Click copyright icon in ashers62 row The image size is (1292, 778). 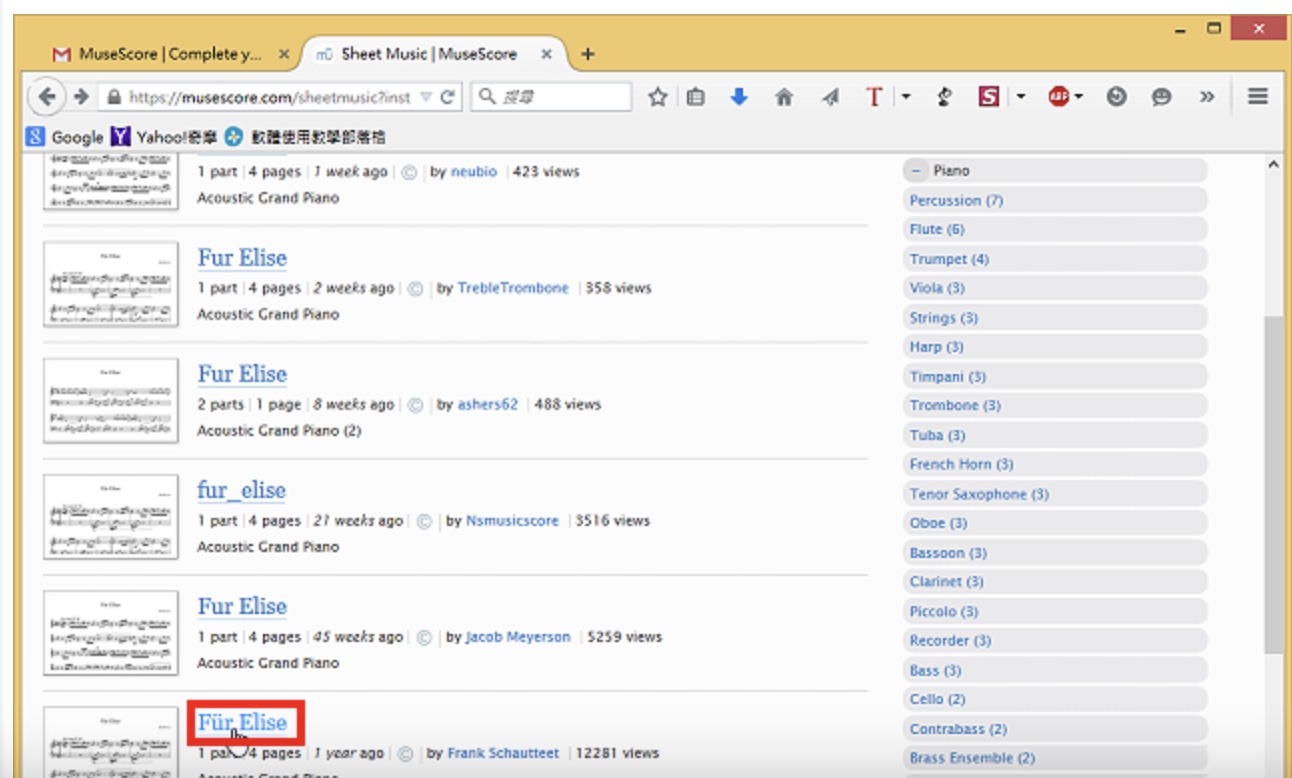pos(416,405)
